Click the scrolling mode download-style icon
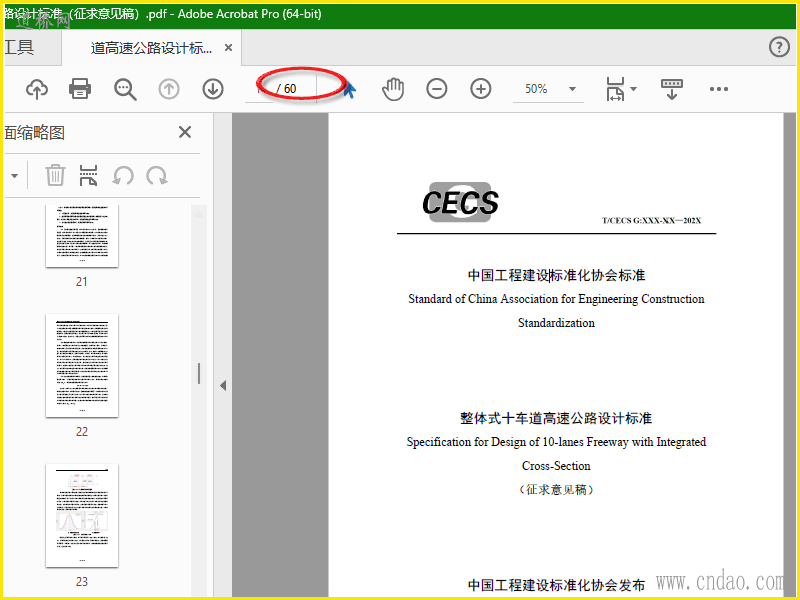800x600 pixels. tap(671, 89)
